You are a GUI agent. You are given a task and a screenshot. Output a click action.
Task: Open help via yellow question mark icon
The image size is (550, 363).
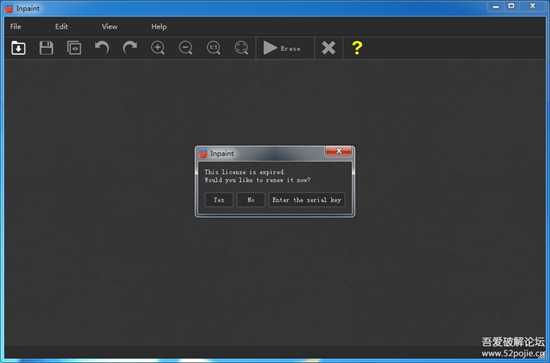pyautogui.click(x=357, y=48)
